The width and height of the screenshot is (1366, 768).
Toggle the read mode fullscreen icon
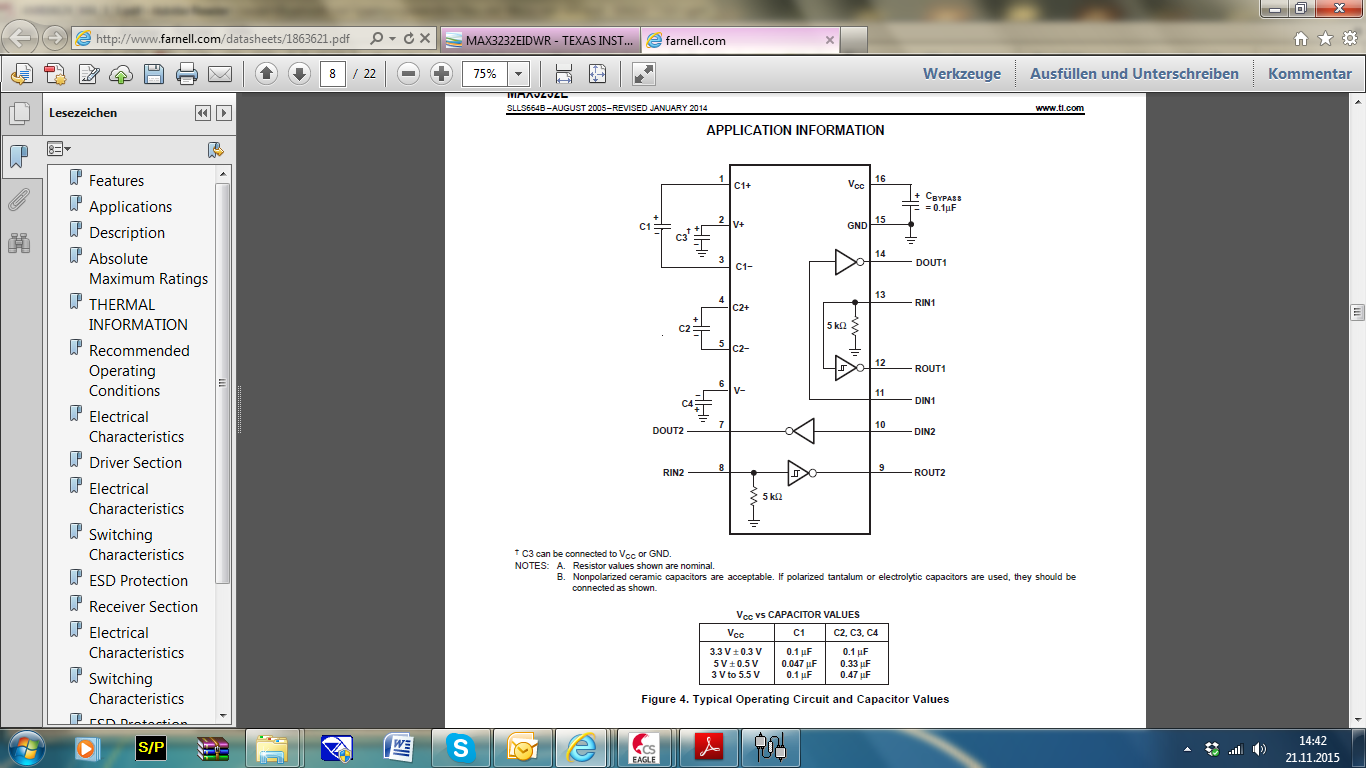pyautogui.click(x=644, y=74)
